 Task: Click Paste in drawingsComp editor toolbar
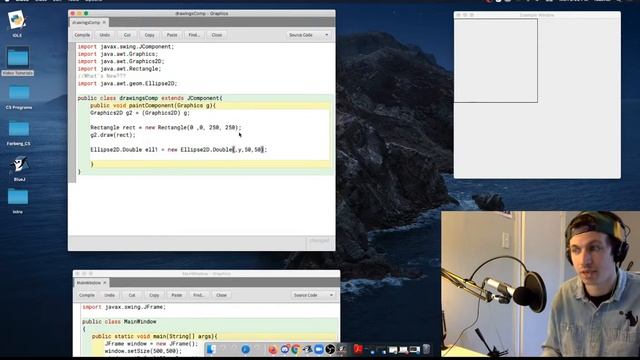coord(172,35)
